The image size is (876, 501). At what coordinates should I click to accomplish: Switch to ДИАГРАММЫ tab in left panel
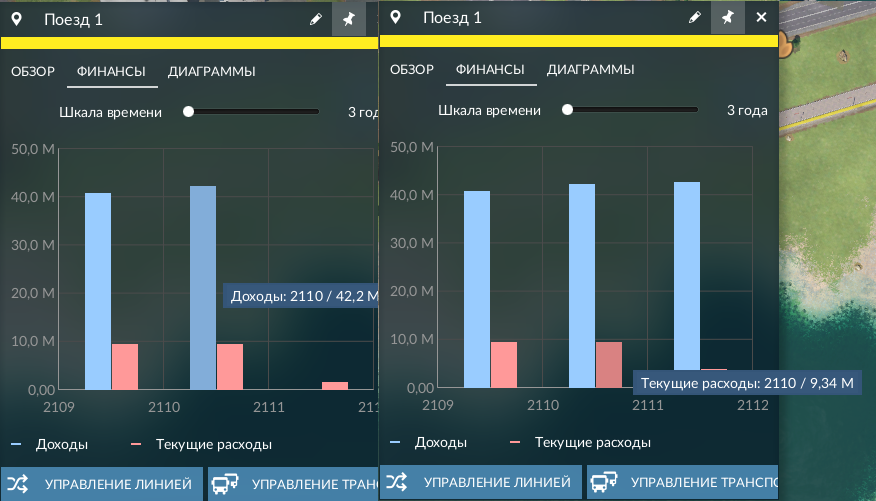[x=212, y=71]
